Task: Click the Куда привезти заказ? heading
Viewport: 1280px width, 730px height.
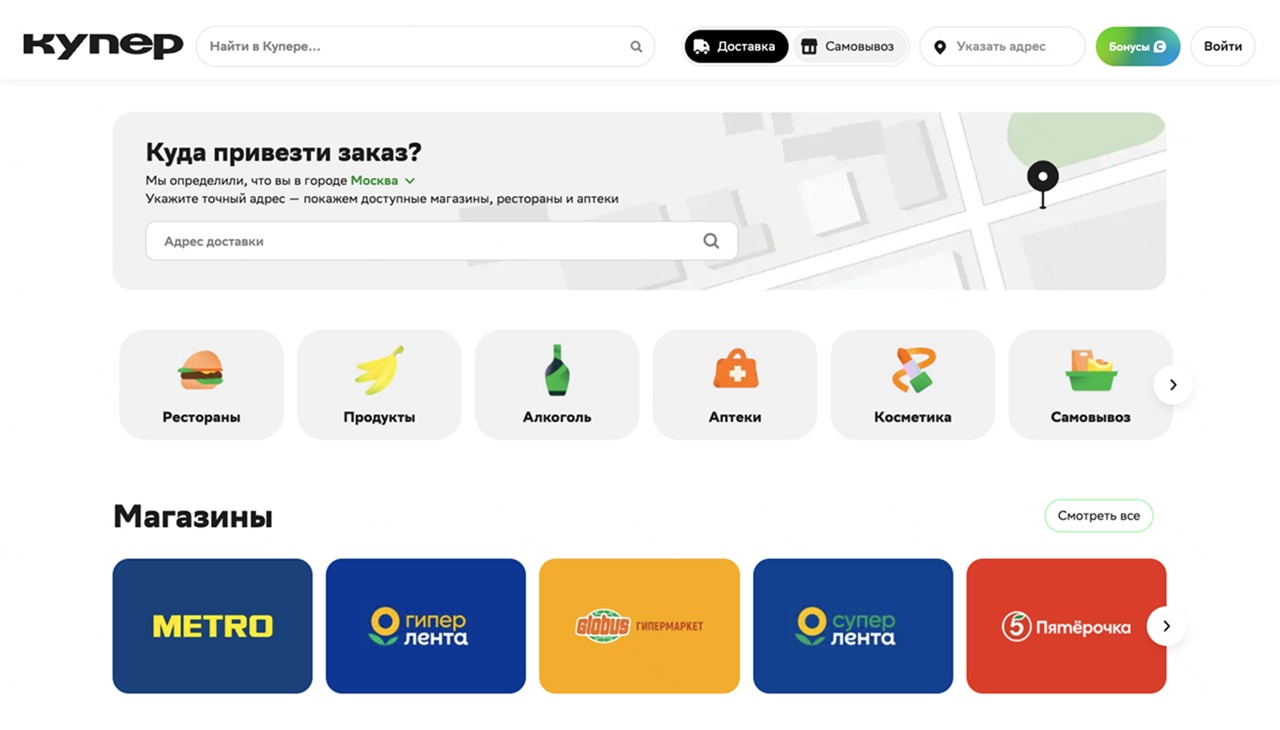Action: 284,153
